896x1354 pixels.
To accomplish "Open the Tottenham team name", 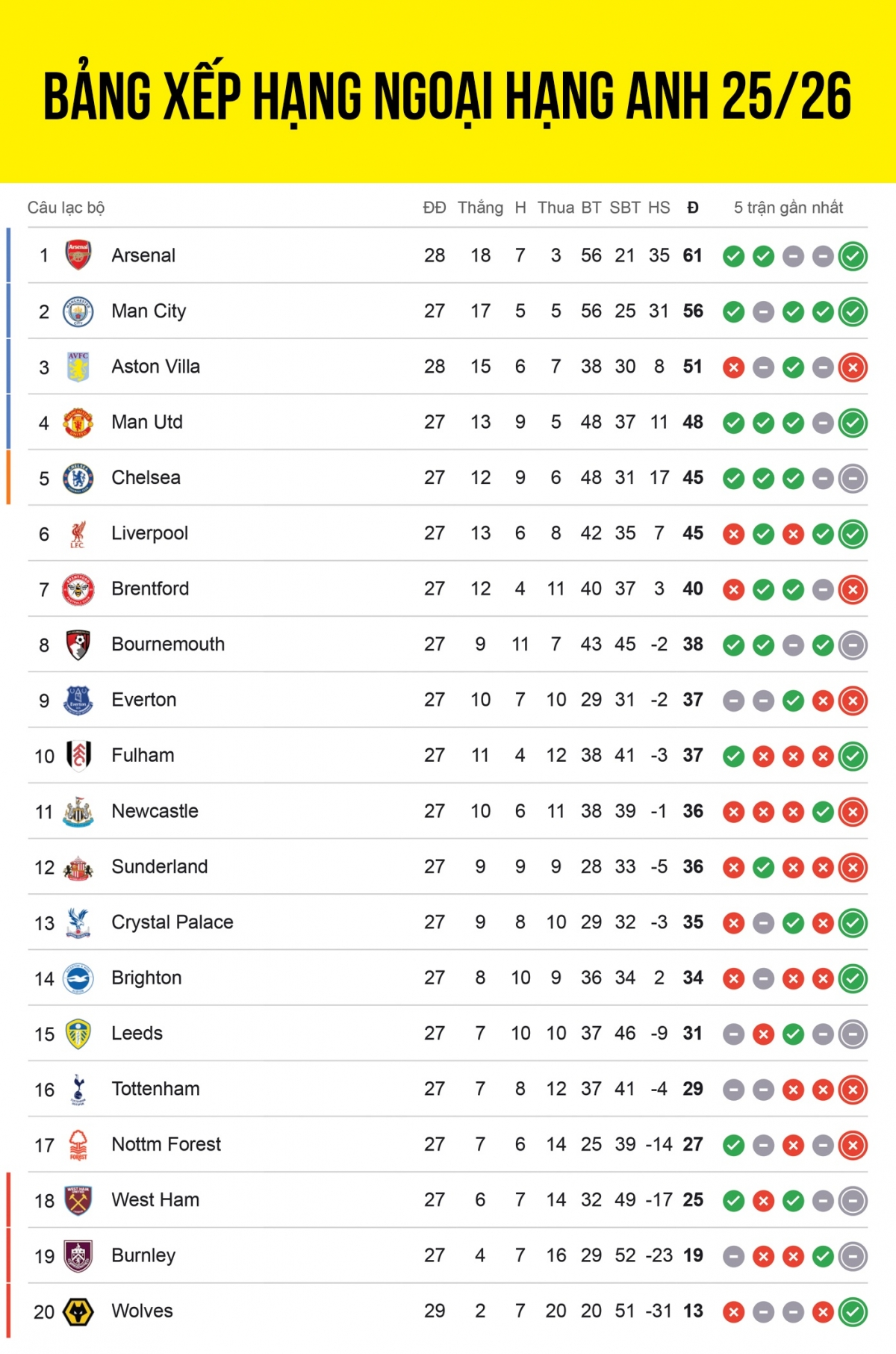I will point(155,1089).
